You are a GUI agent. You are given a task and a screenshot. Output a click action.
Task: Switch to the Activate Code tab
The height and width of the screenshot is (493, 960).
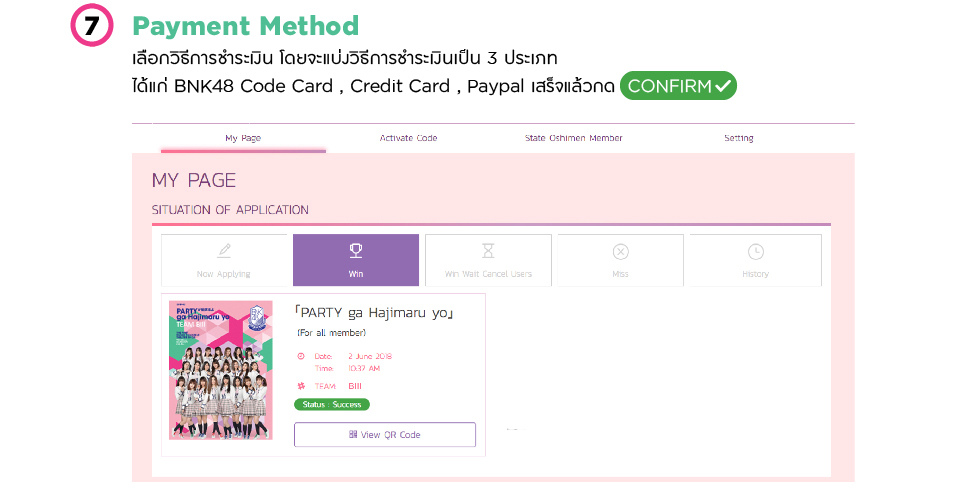(x=408, y=138)
